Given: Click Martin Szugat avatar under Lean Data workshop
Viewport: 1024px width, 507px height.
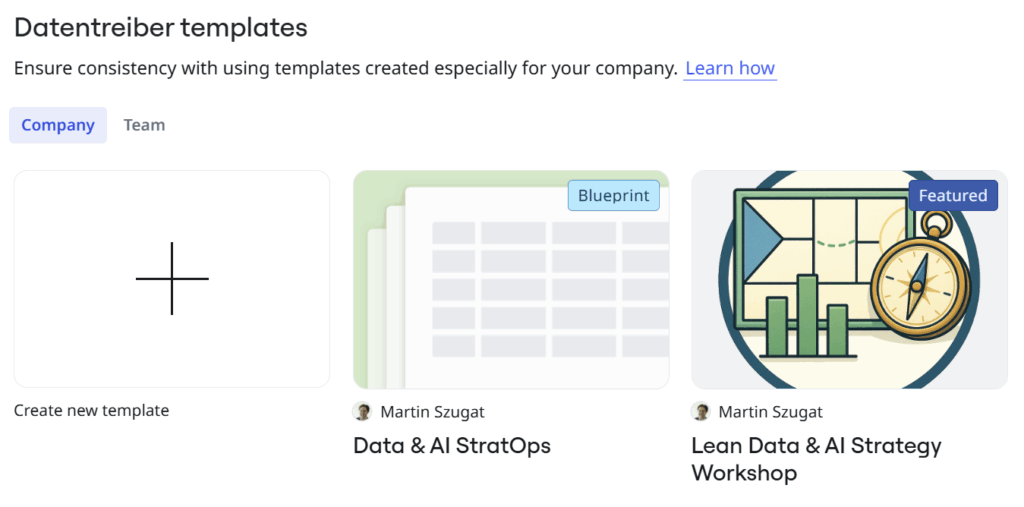Looking at the screenshot, I should point(700,412).
